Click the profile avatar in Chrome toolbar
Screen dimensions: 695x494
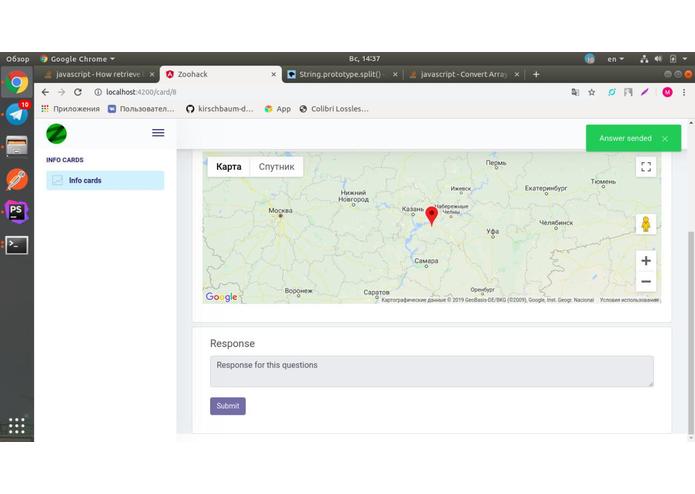(668, 92)
